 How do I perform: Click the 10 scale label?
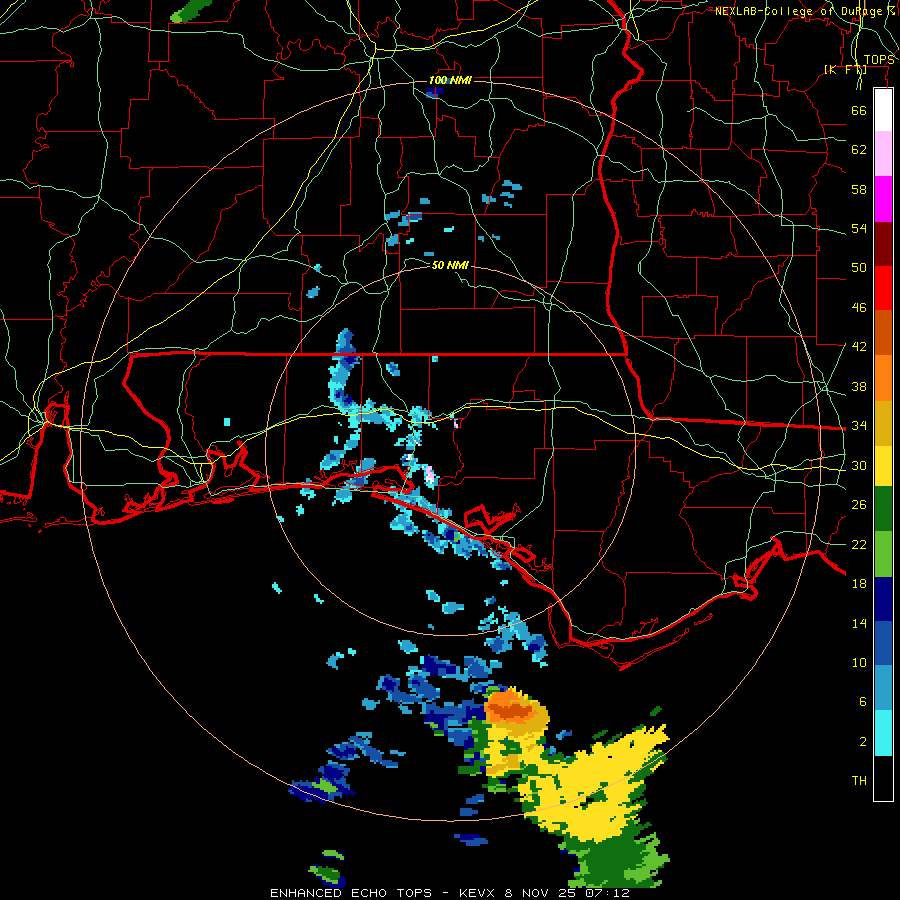coord(859,663)
